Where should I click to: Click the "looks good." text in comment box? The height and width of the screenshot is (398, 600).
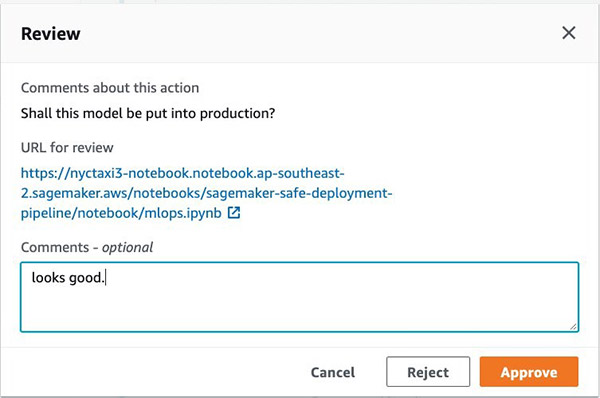pyautogui.click(x=68, y=278)
